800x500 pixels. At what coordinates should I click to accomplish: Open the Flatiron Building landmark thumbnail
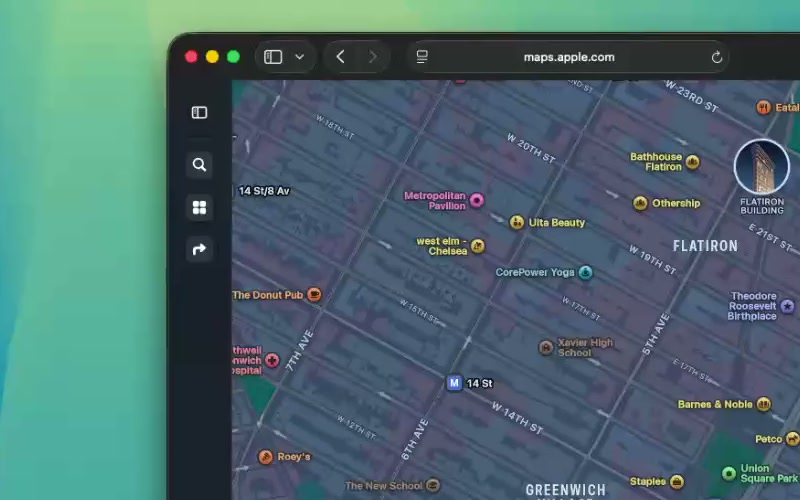[x=762, y=167]
